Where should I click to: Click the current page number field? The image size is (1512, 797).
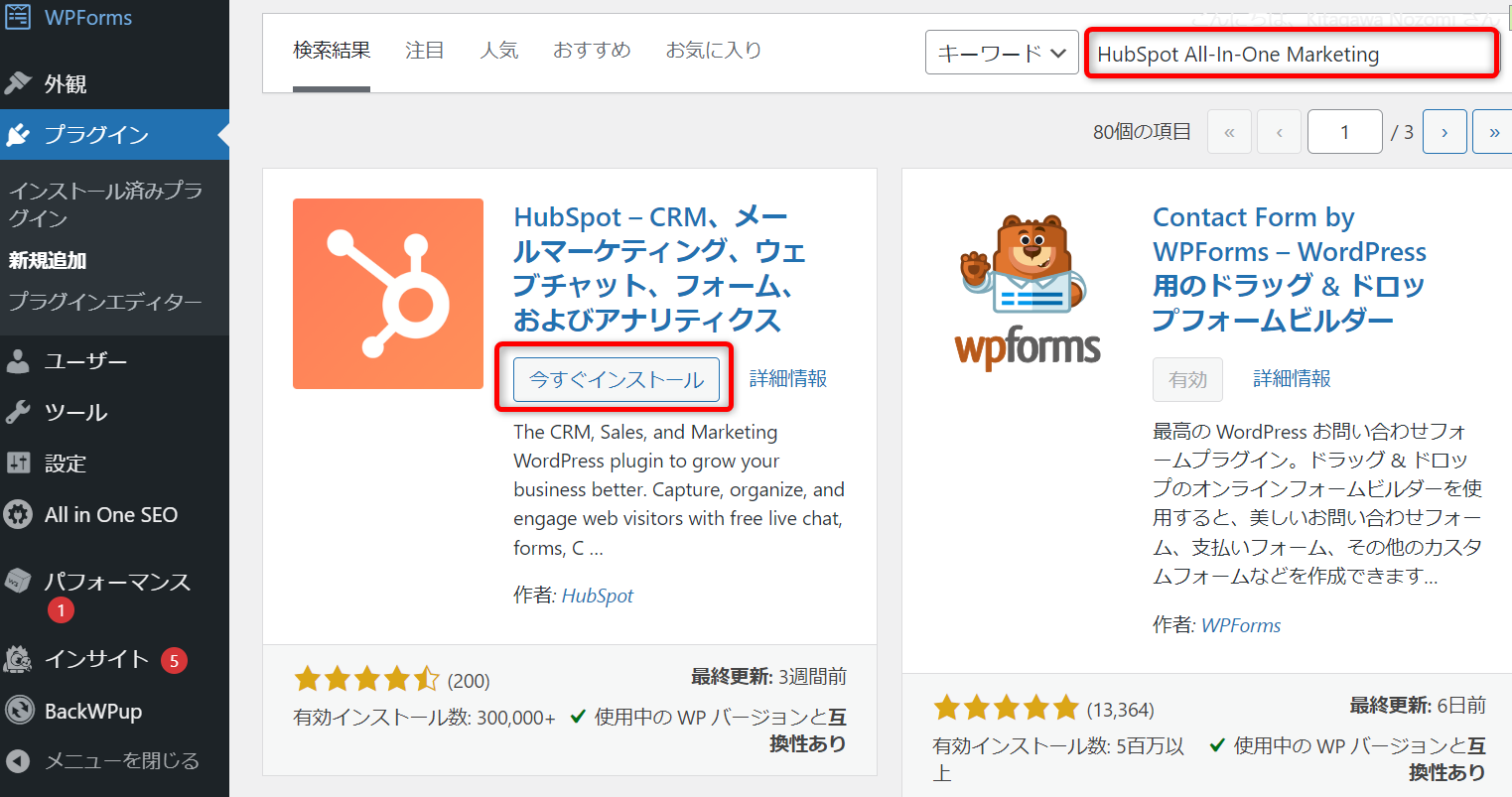tap(1345, 132)
